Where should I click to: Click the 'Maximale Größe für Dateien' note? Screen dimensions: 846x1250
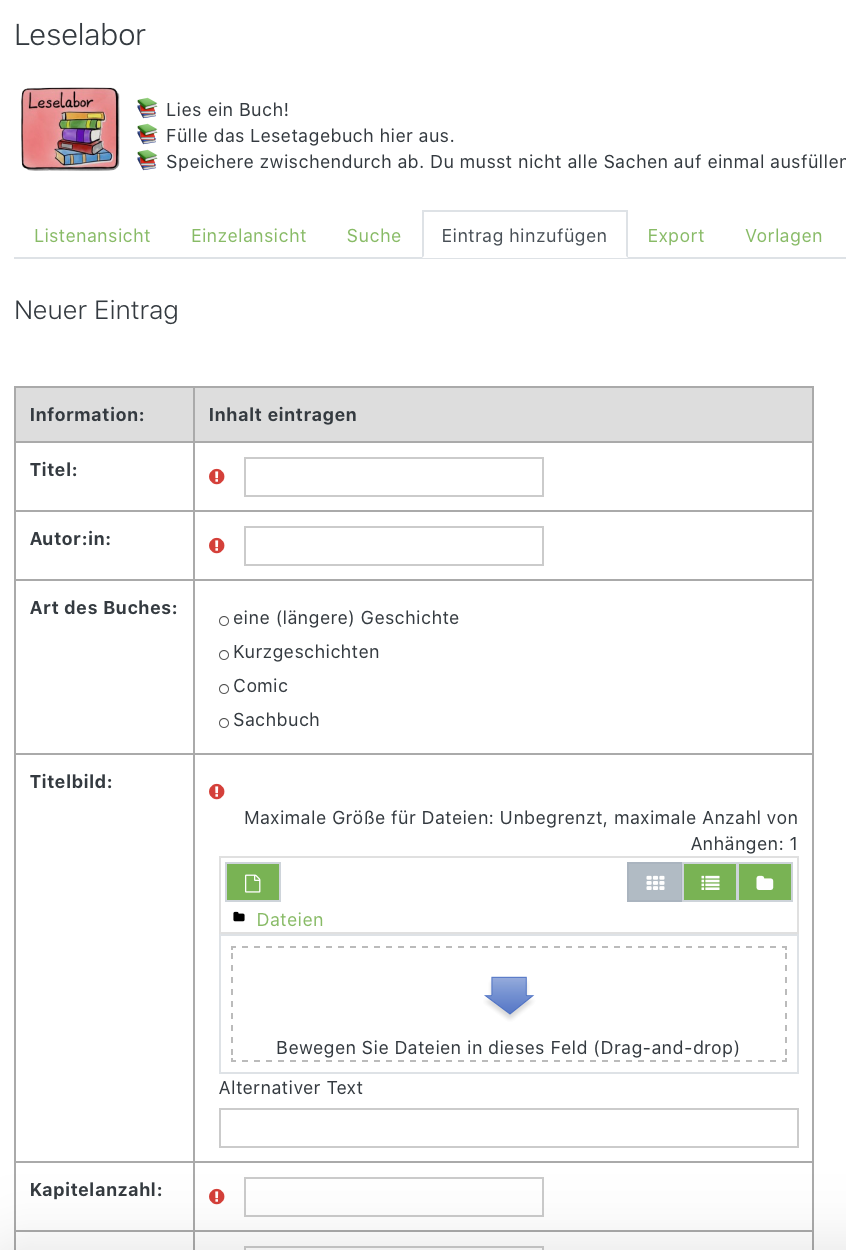(521, 831)
